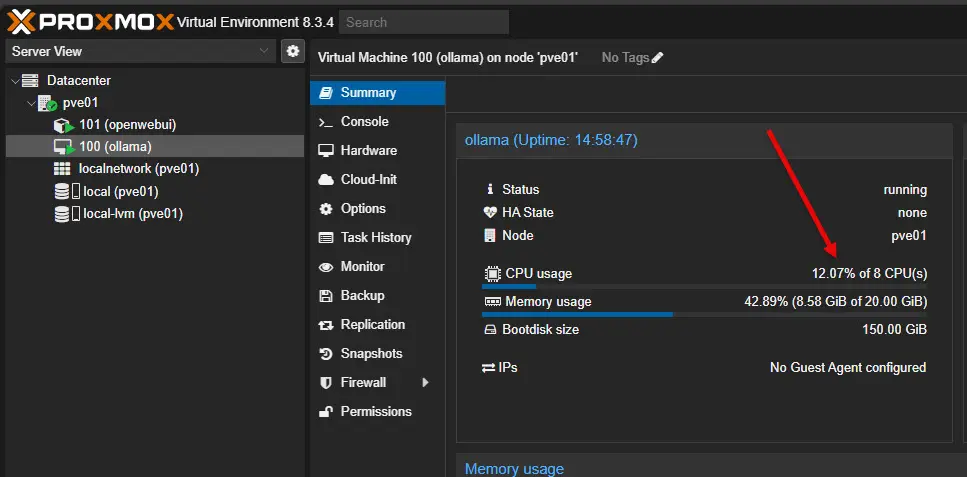This screenshot has height=477, width=967.
Task: Click the top Search field
Action: tap(423, 22)
